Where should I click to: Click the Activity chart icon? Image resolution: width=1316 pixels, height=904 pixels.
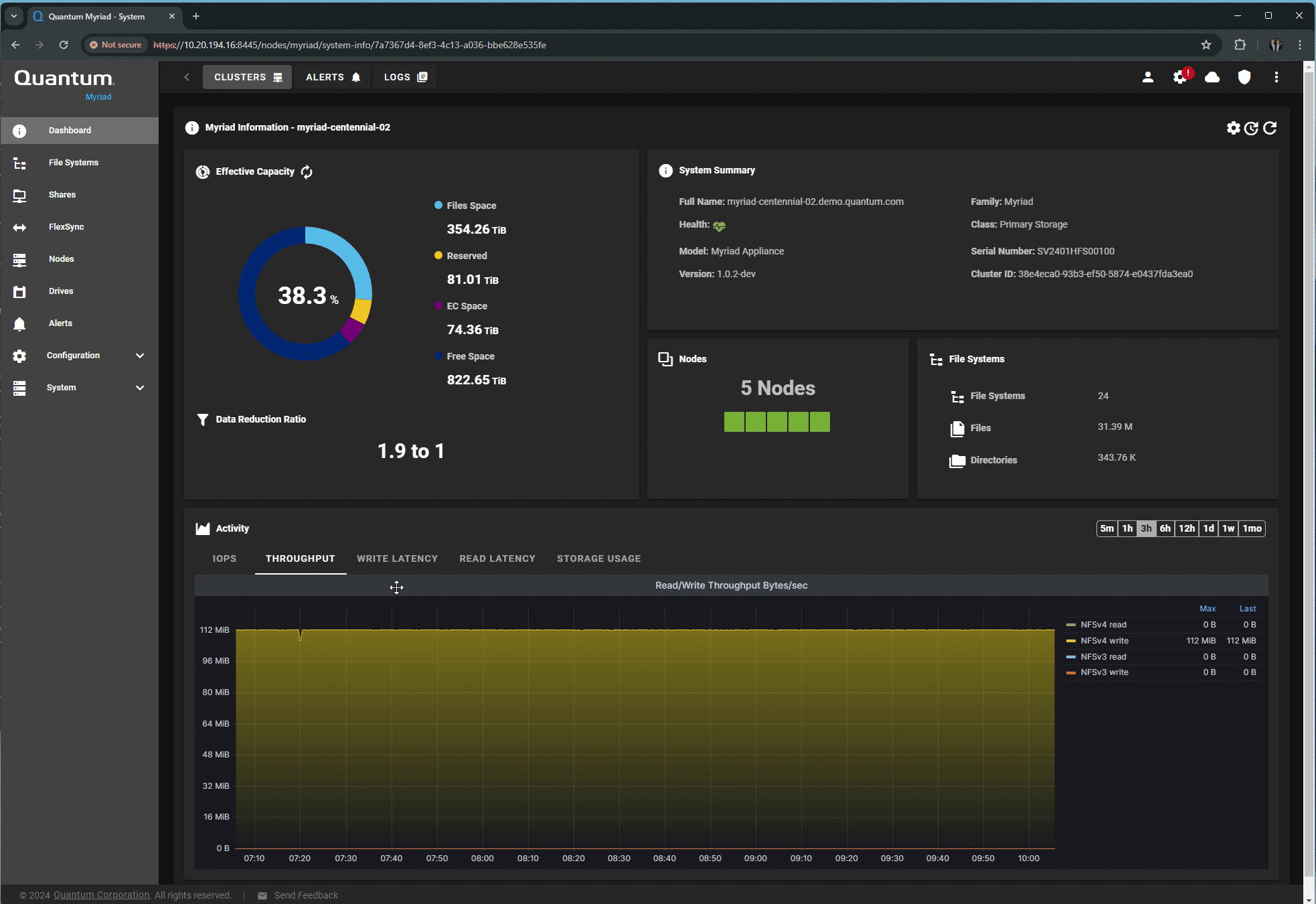[x=203, y=529]
